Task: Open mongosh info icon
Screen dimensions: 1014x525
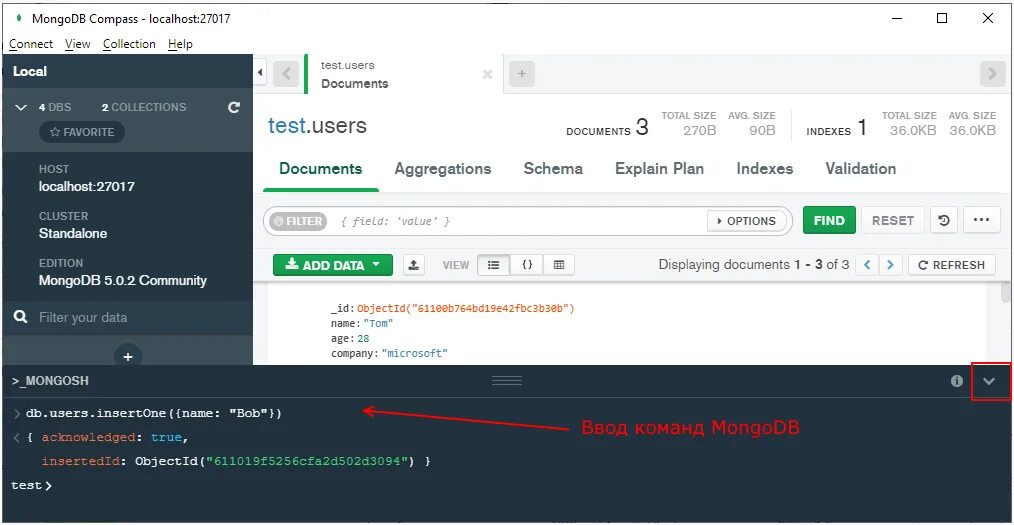Action: pyautogui.click(x=957, y=381)
